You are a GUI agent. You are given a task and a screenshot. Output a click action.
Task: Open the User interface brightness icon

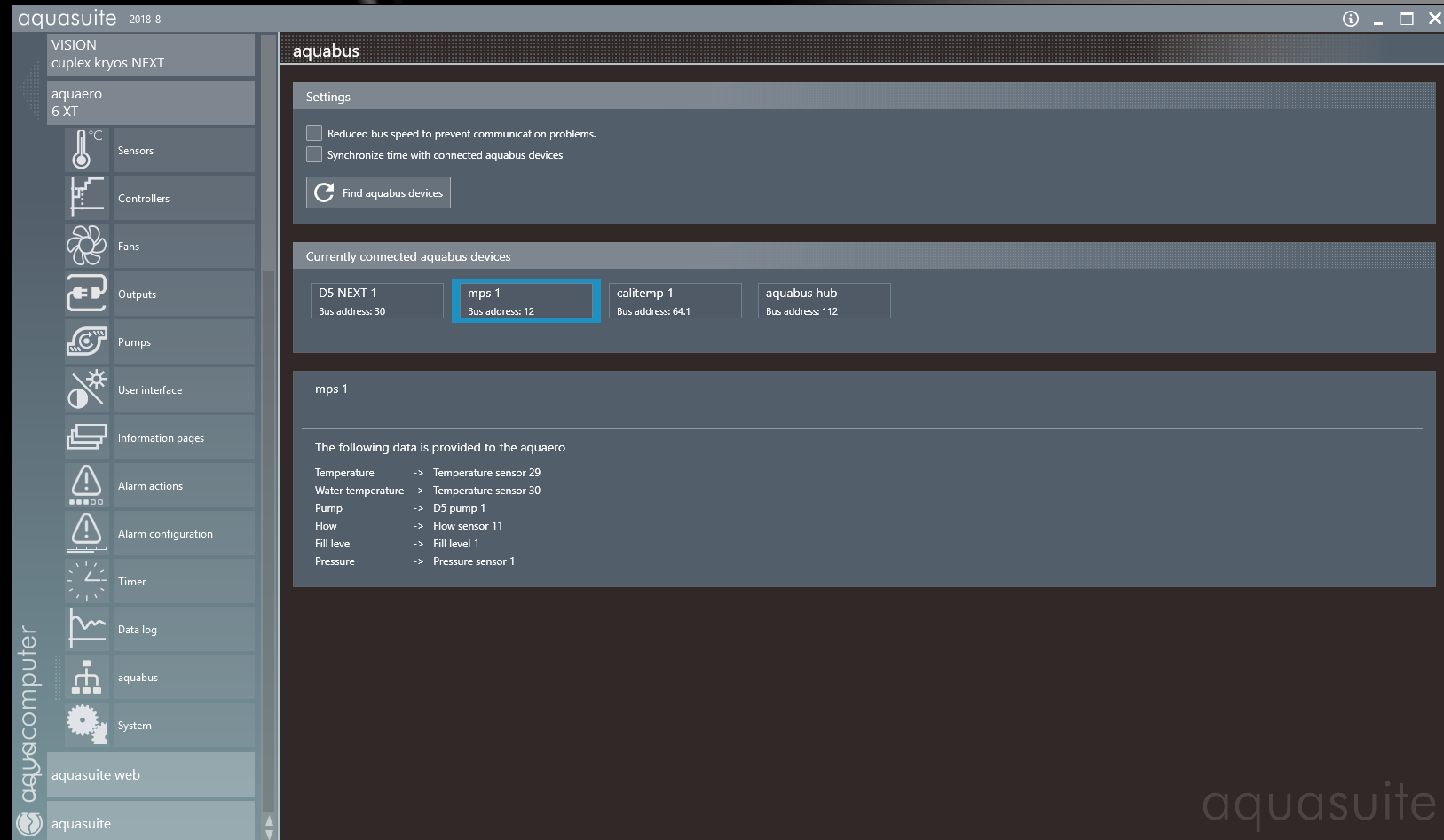point(86,389)
